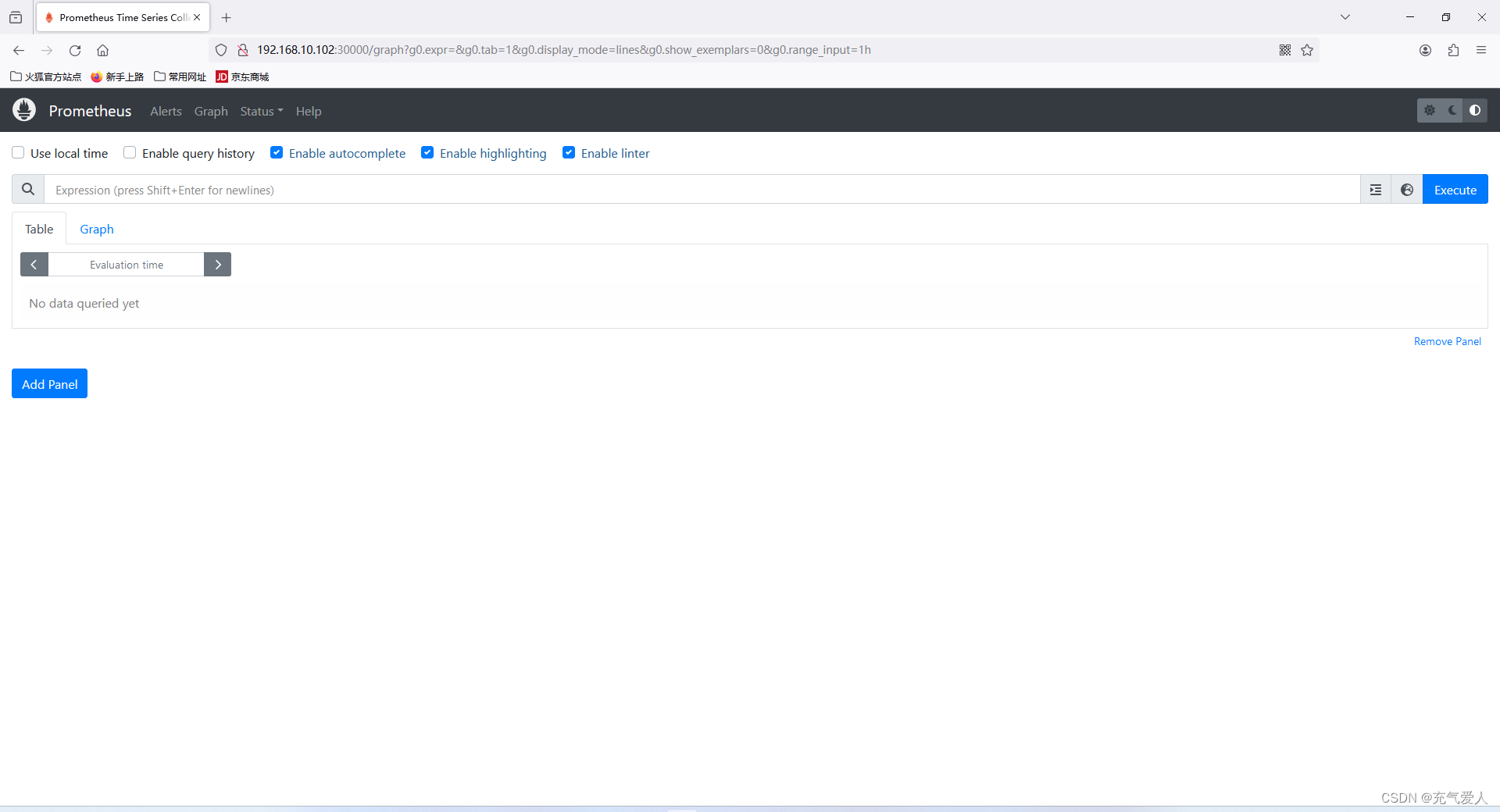Switch to the dark theme moon icon
1500x812 pixels.
click(1452, 111)
